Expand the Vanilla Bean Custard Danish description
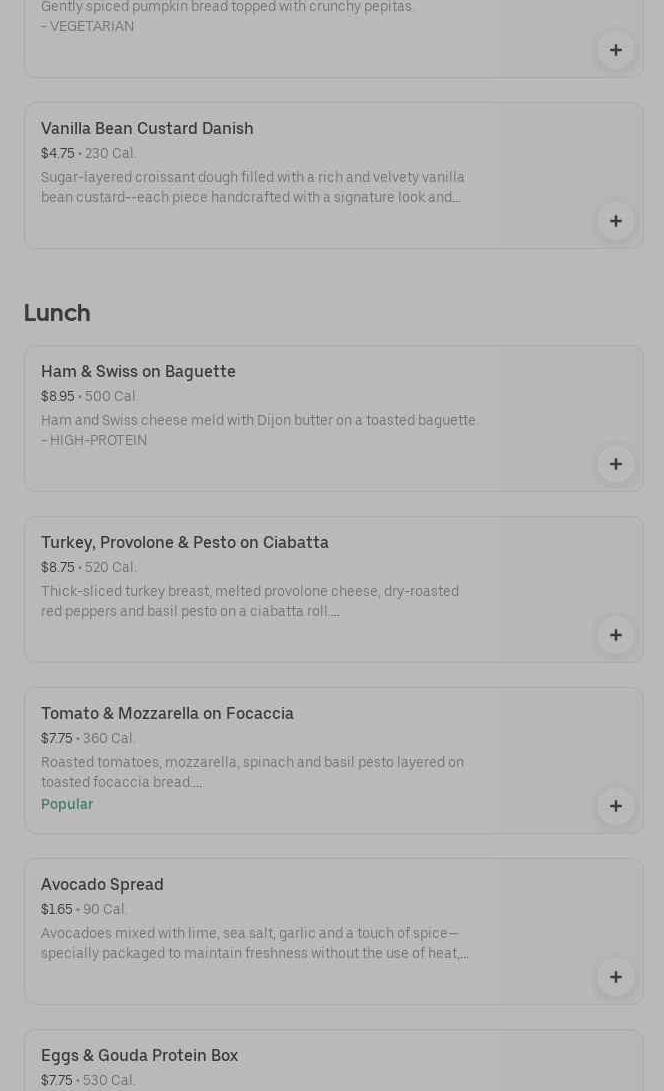 click(x=251, y=188)
